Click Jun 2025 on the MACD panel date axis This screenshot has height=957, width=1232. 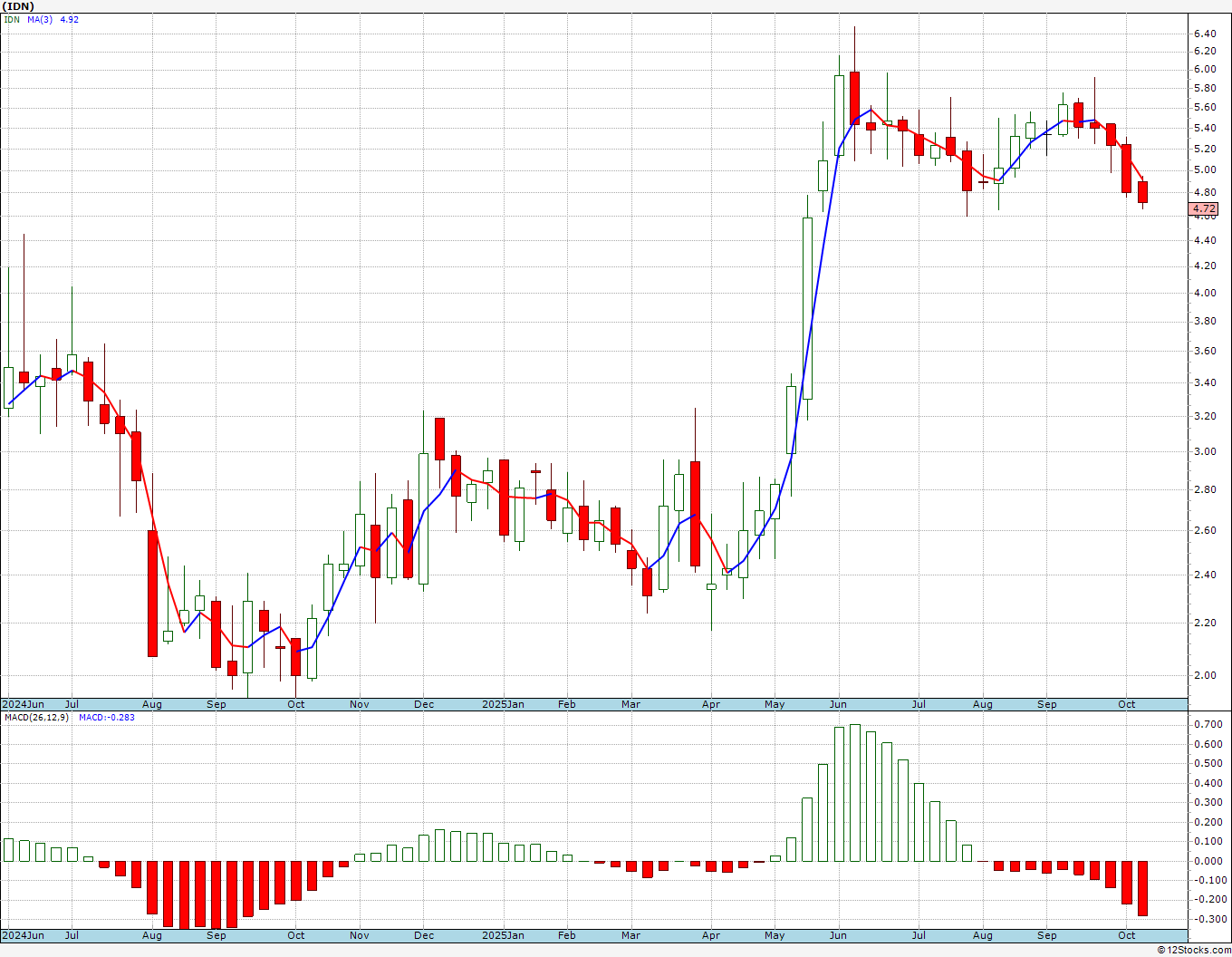click(x=838, y=935)
